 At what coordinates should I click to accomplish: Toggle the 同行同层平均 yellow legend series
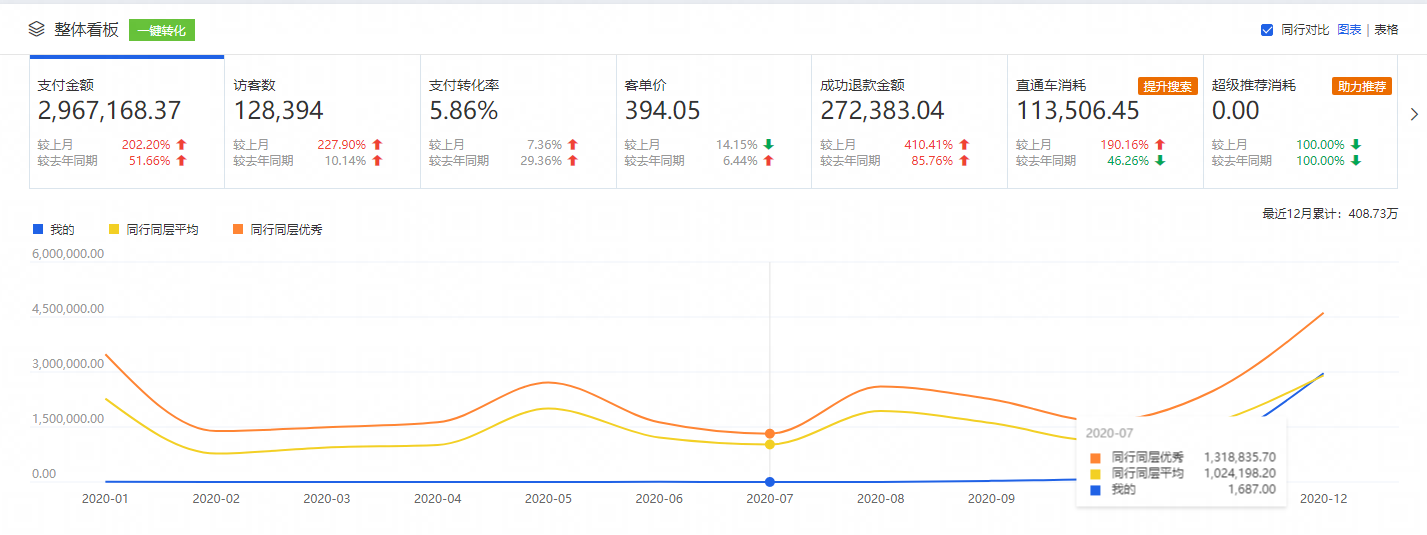[x=153, y=230]
